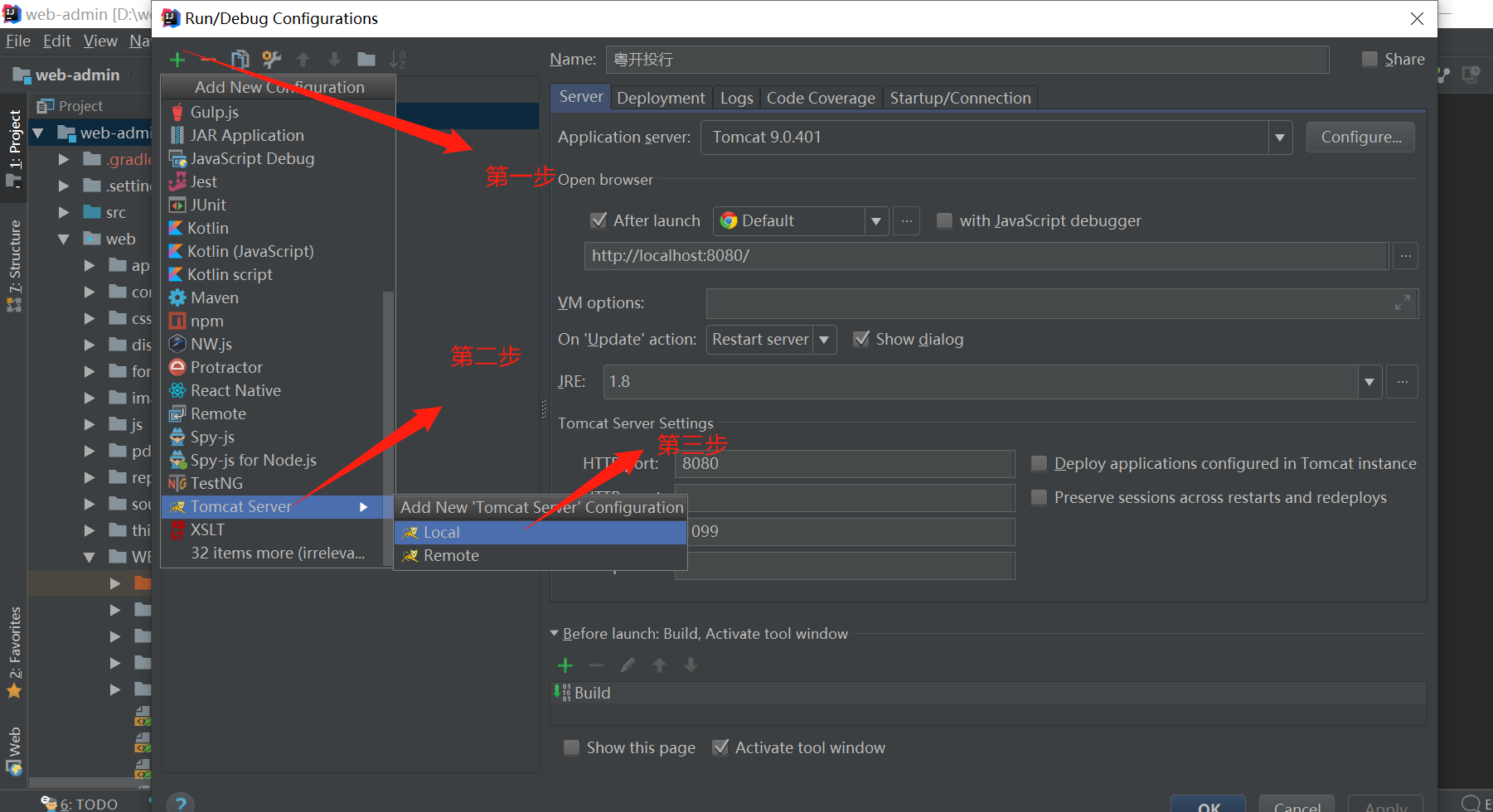Open Tomcat Server submenu item

272,506
